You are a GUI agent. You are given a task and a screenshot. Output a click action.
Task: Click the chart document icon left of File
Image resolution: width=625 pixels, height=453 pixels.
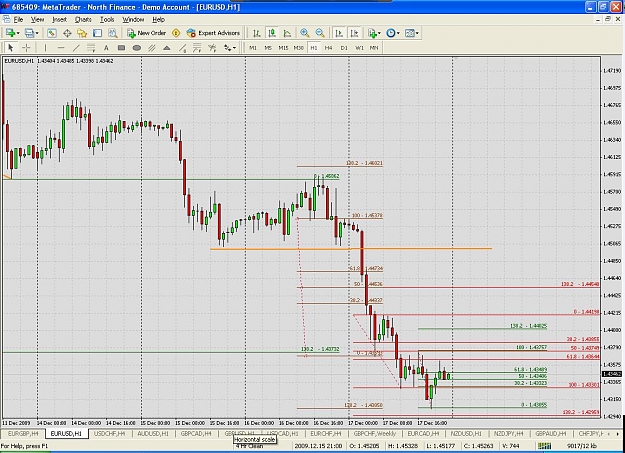click(6, 19)
